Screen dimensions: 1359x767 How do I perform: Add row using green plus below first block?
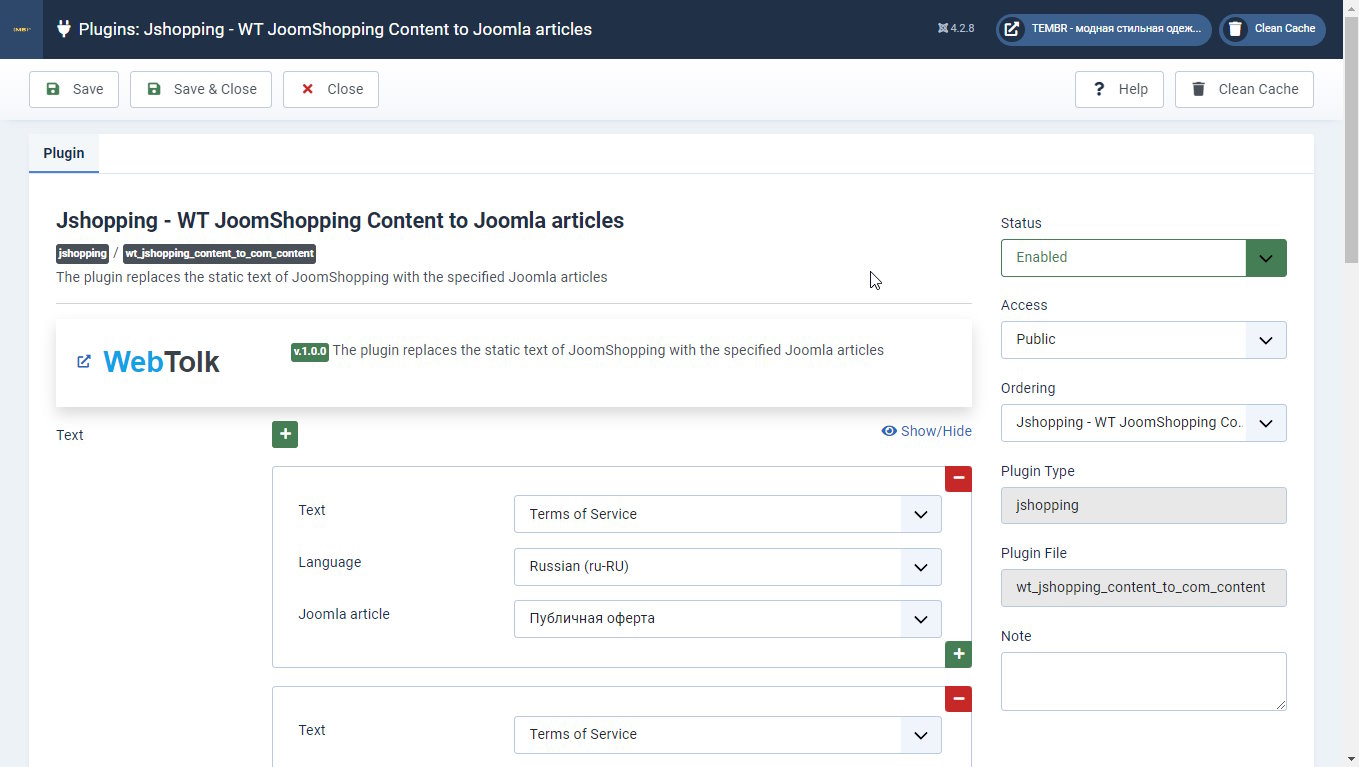click(958, 654)
